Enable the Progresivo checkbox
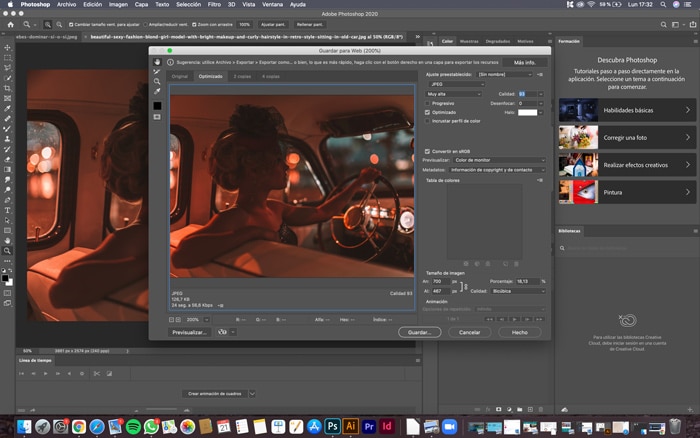Viewport: 700px width, 438px height. tap(427, 104)
